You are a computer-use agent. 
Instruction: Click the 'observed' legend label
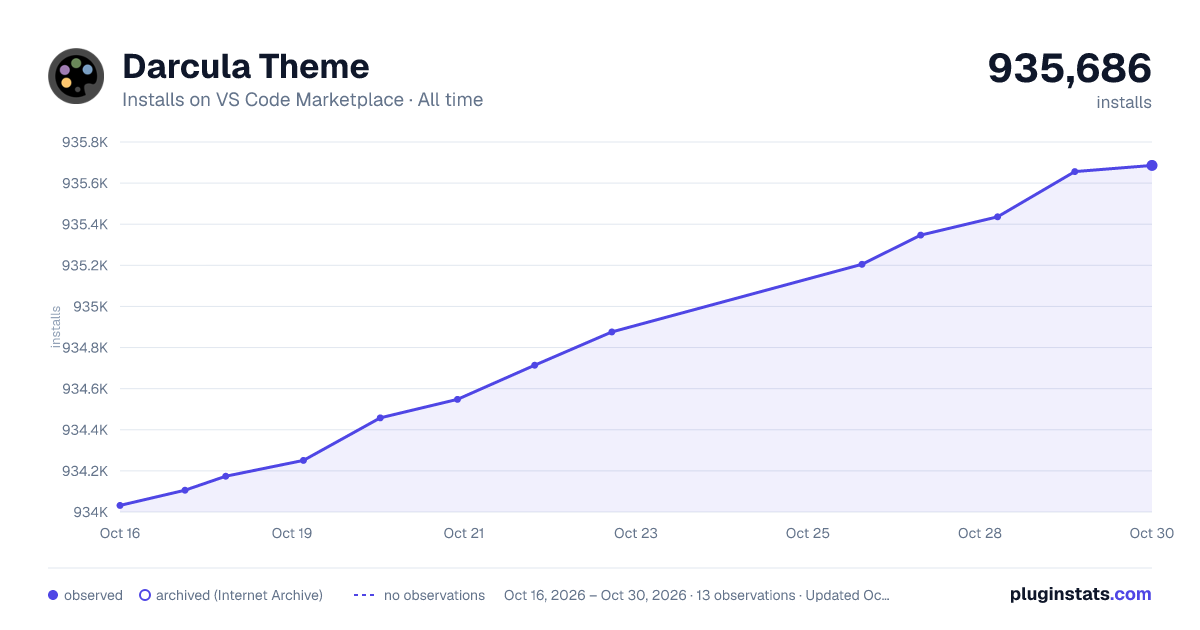click(93, 595)
